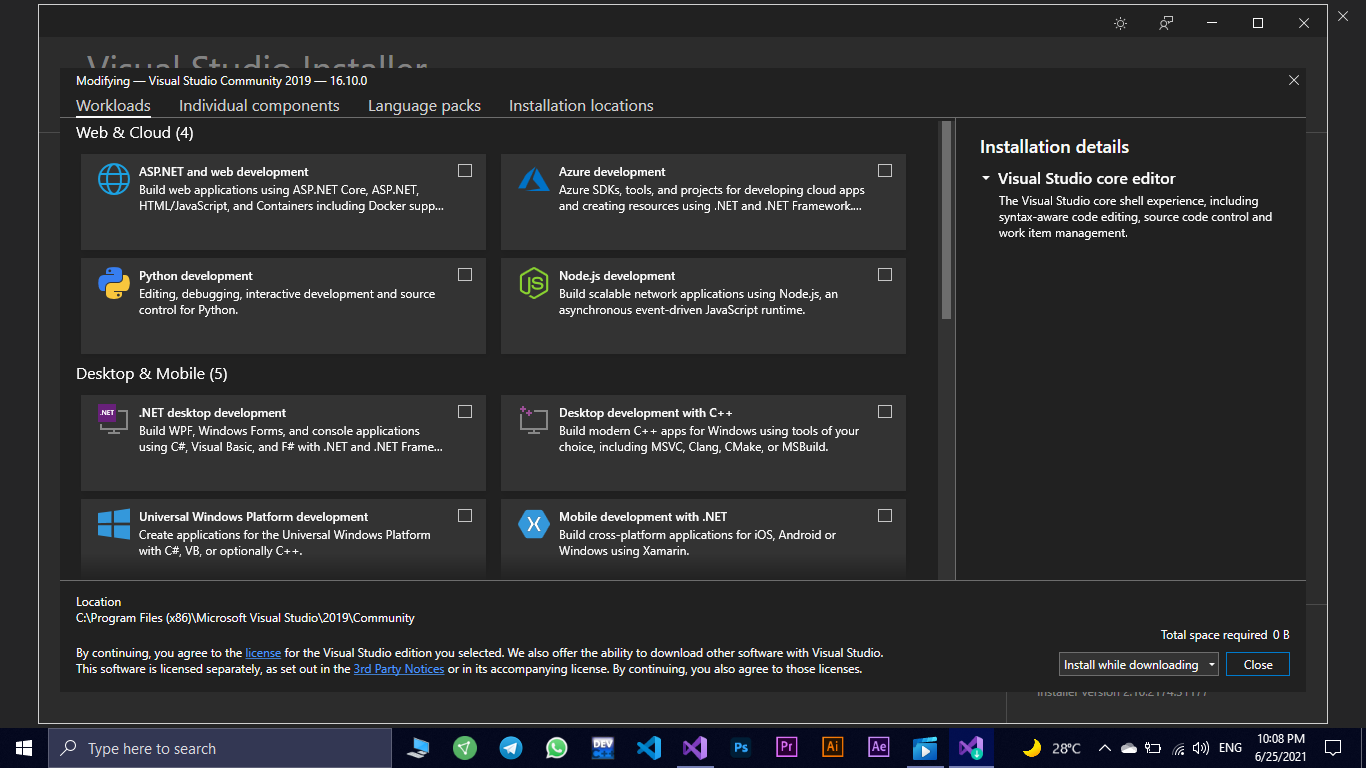This screenshot has height=768, width=1366.
Task: Open After Effects from the taskbar
Action: (879, 748)
